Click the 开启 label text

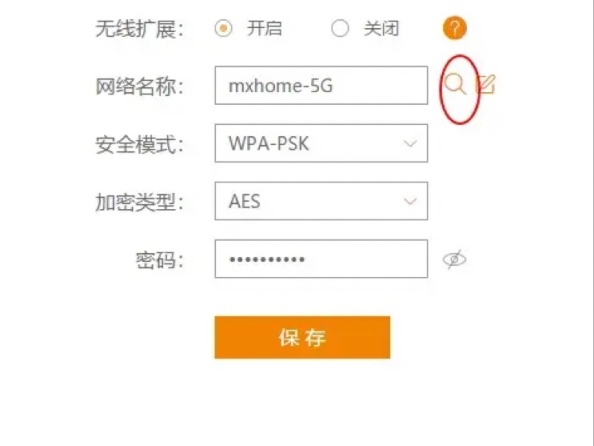click(264, 28)
